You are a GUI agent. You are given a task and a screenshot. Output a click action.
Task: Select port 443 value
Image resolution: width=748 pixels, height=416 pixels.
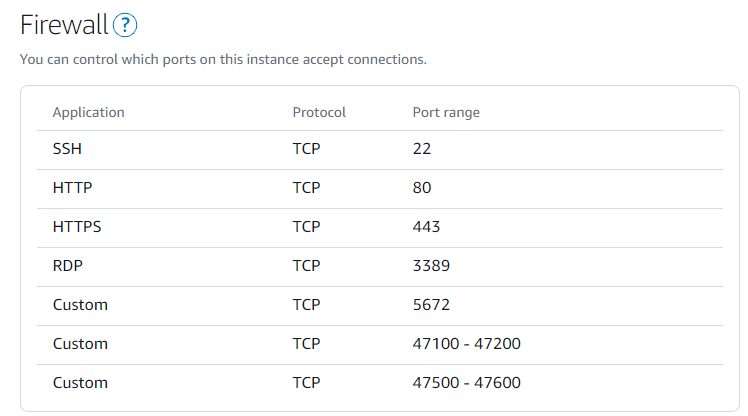[x=426, y=226]
